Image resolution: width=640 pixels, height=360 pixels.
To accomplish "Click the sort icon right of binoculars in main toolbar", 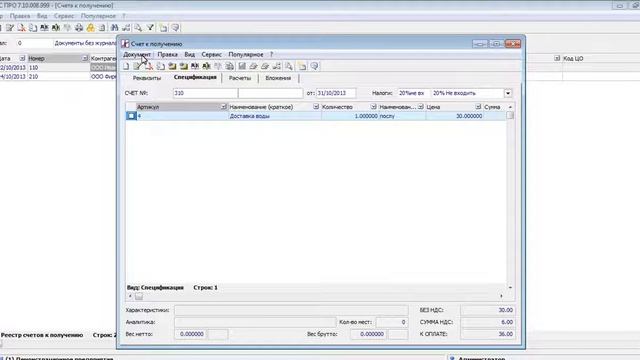I will click(126, 28).
